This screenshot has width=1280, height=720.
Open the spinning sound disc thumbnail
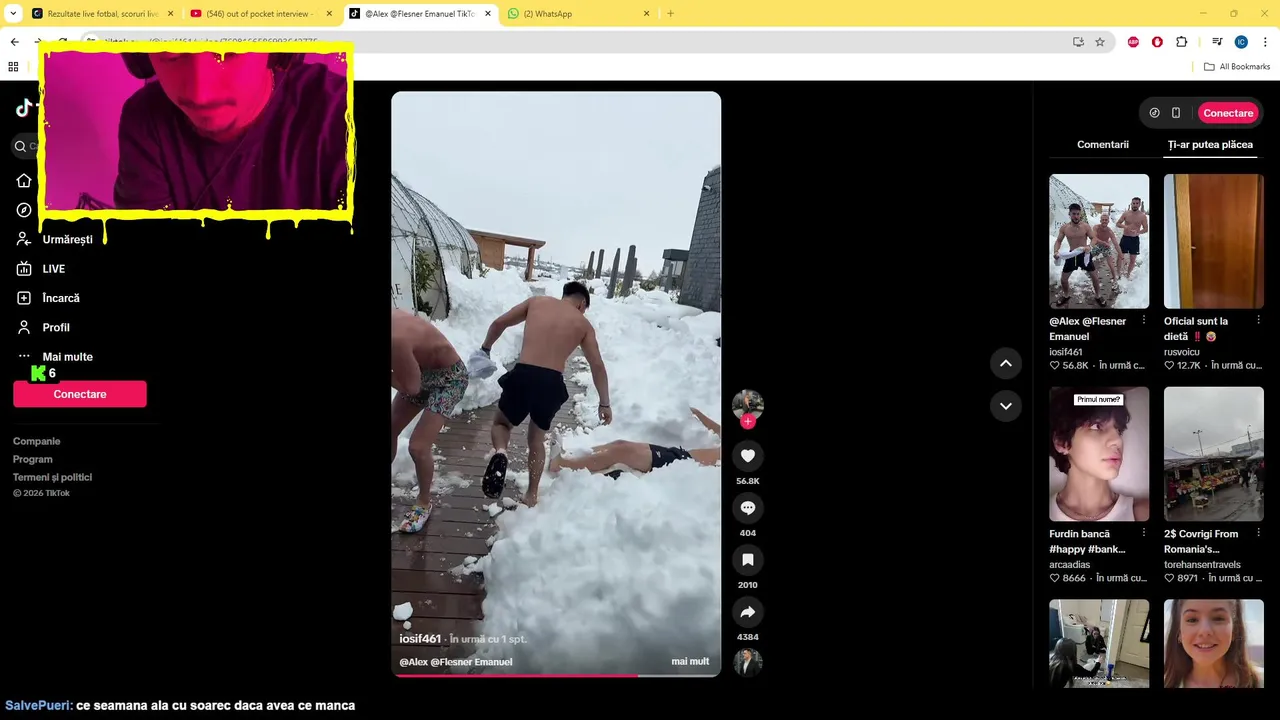[747, 662]
